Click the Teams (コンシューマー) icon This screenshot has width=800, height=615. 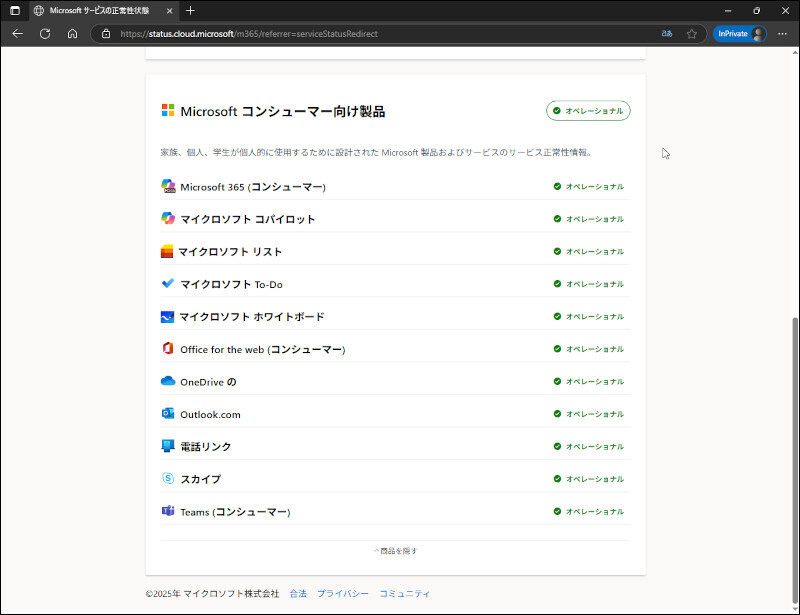pyautogui.click(x=168, y=511)
